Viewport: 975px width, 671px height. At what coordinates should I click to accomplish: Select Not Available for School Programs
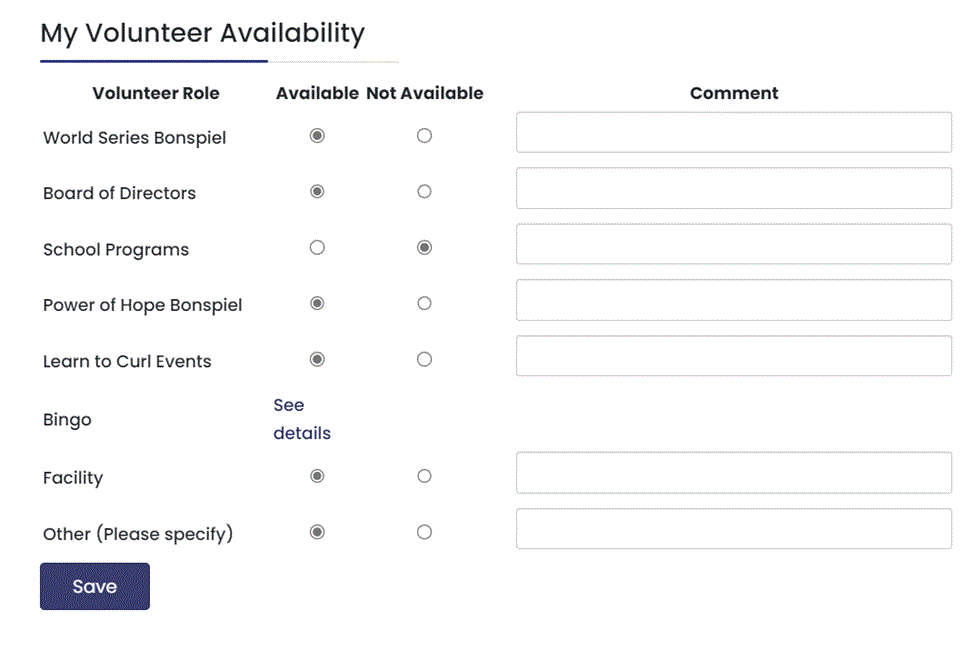tap(424, 247)
